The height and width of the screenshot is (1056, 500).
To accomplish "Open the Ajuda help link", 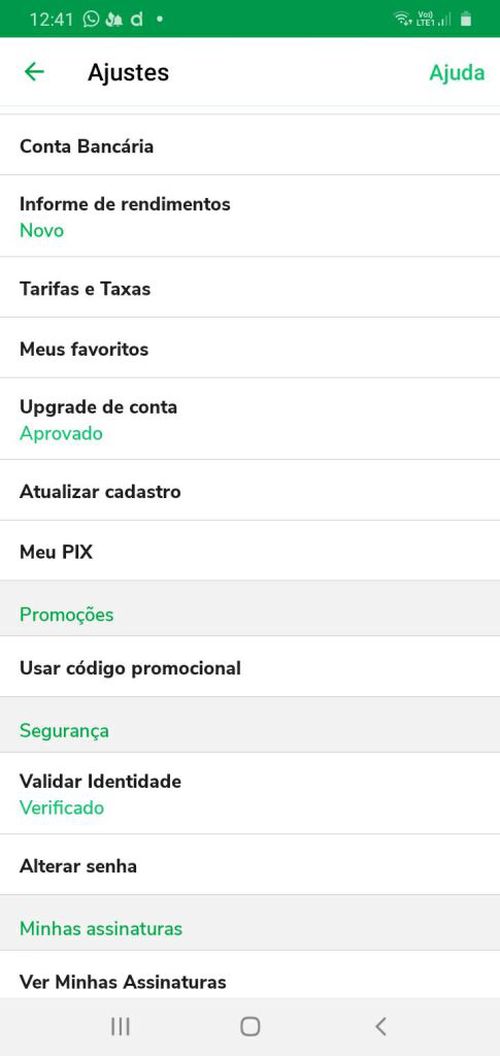I will pyautogui.click(x=457, y=73).
